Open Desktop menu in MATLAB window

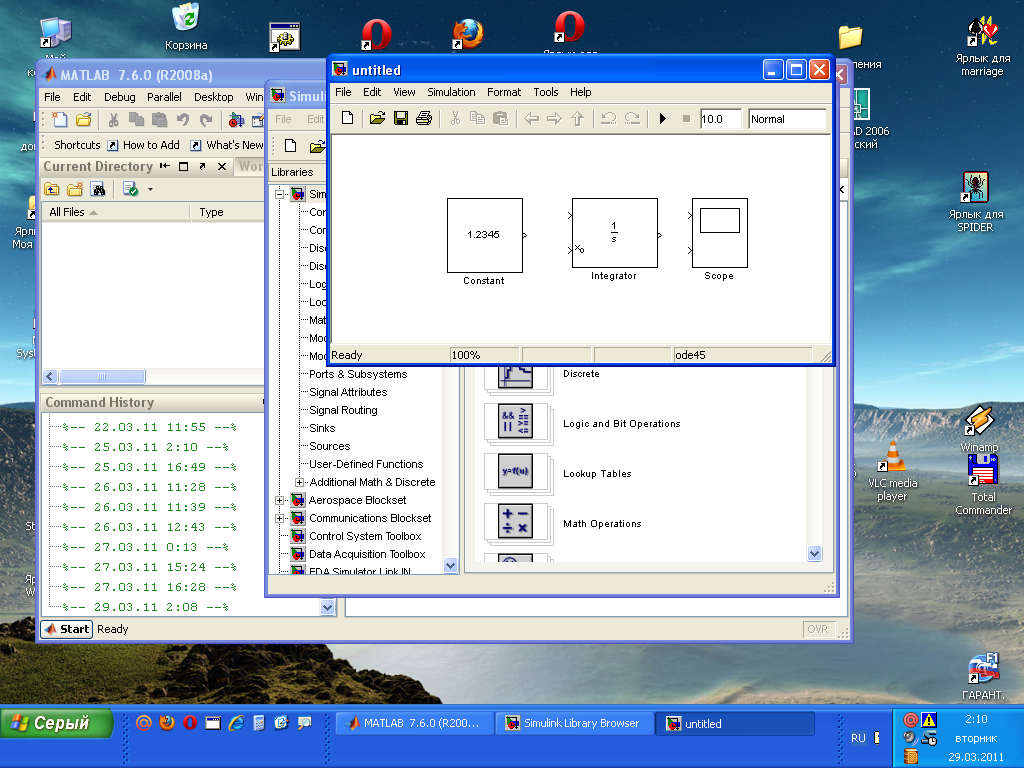213,97
